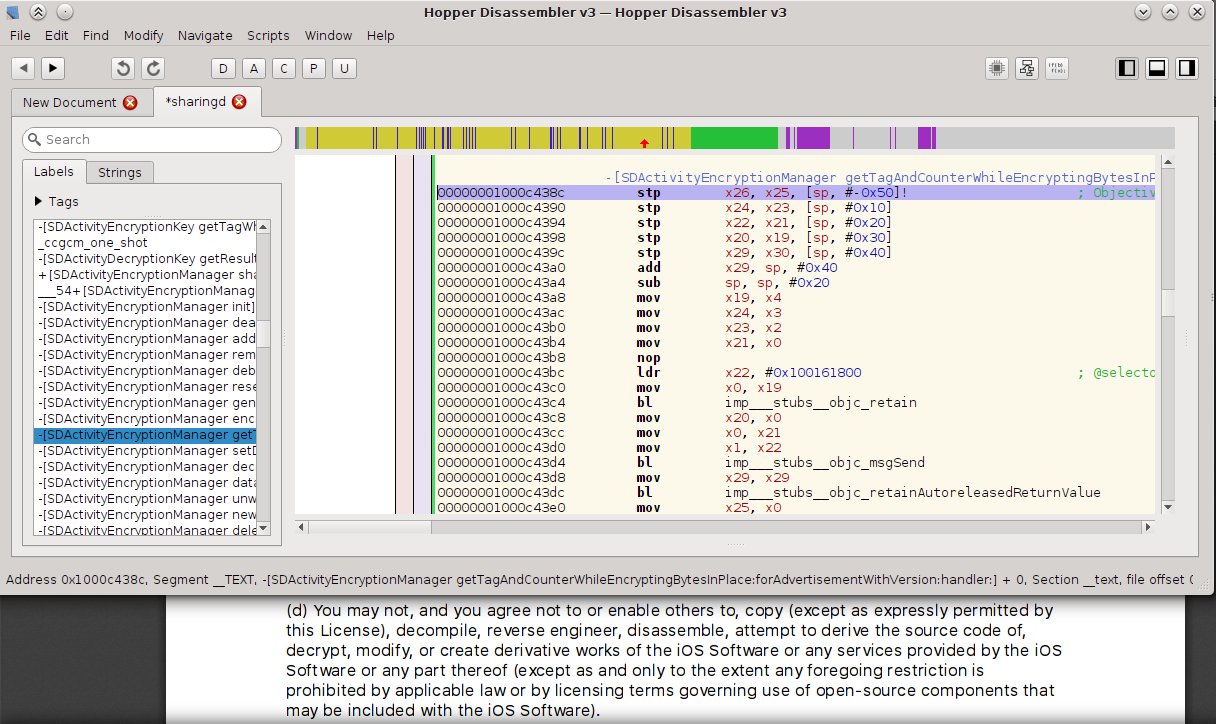
Task: Switch to the New Document tab
Action: point(81,102)
